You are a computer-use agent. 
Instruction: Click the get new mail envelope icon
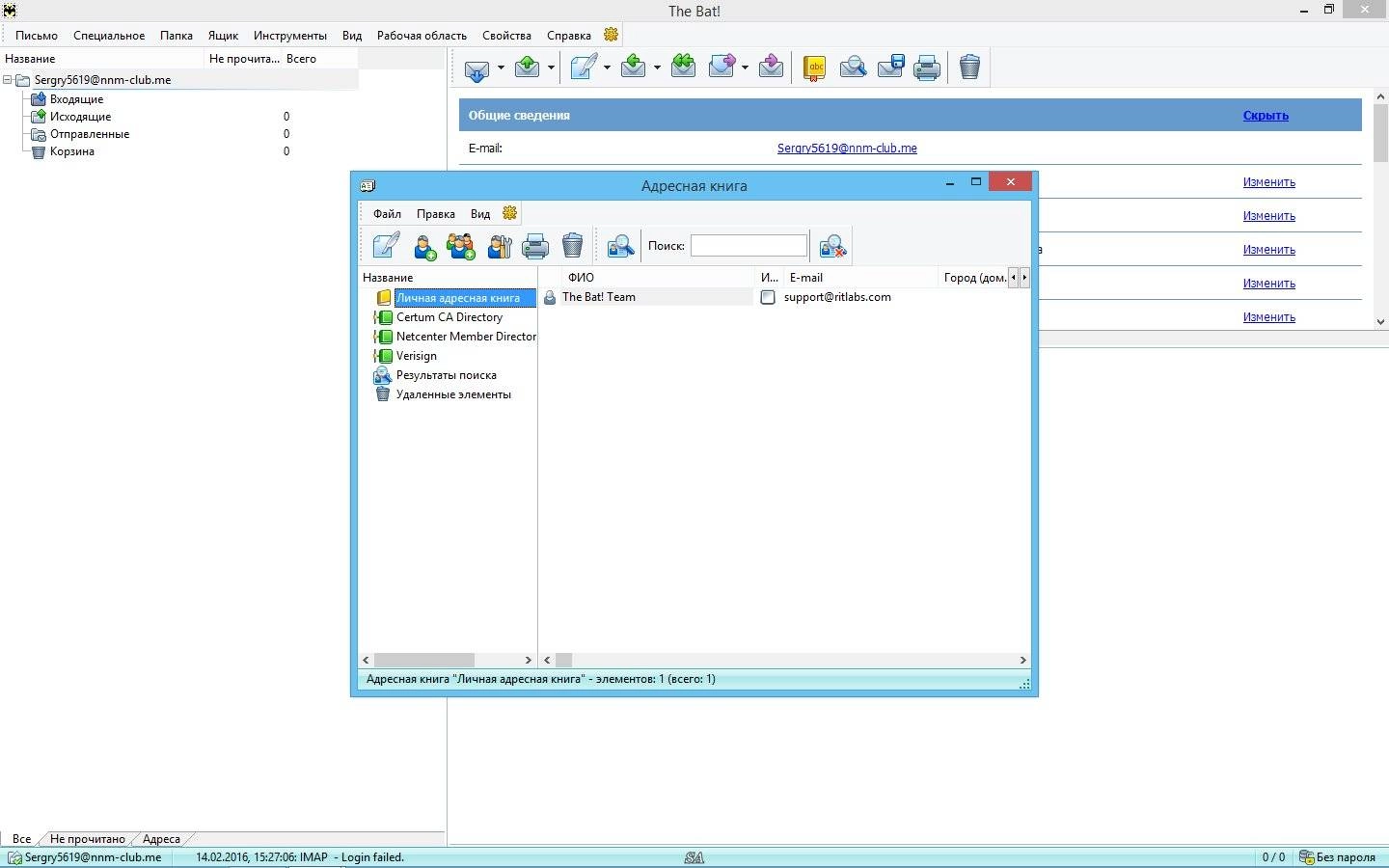point(477,68)
